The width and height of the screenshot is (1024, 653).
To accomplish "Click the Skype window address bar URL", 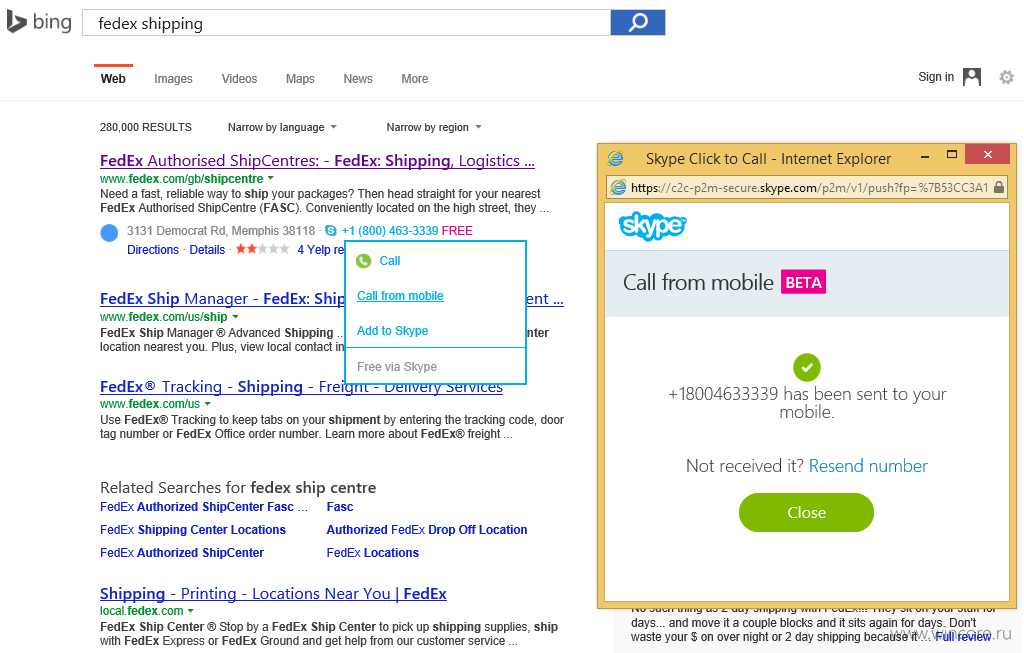I will click(809, 188).
